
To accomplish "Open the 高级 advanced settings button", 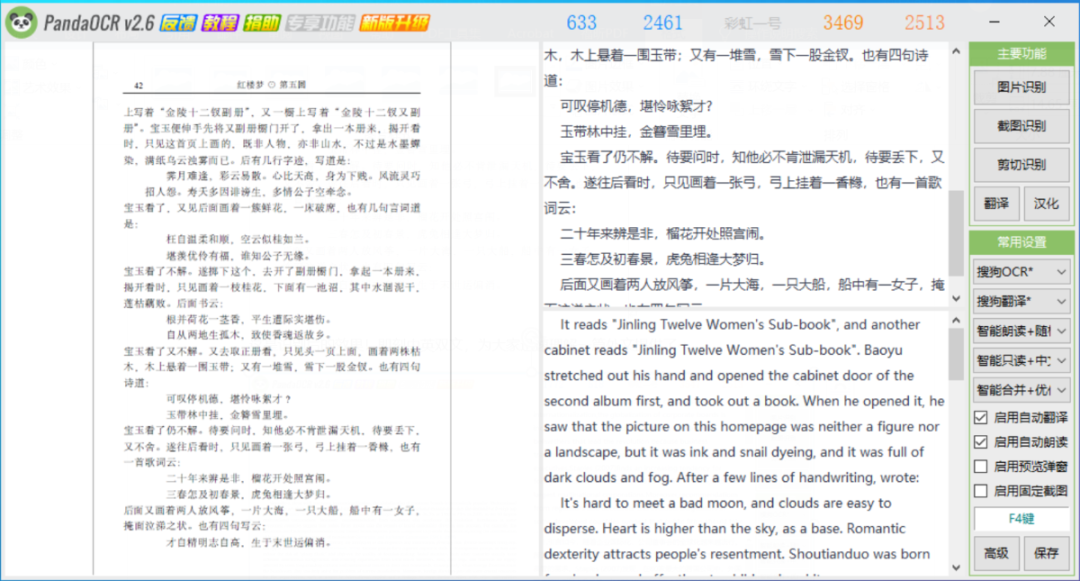I will pos(996,553).
